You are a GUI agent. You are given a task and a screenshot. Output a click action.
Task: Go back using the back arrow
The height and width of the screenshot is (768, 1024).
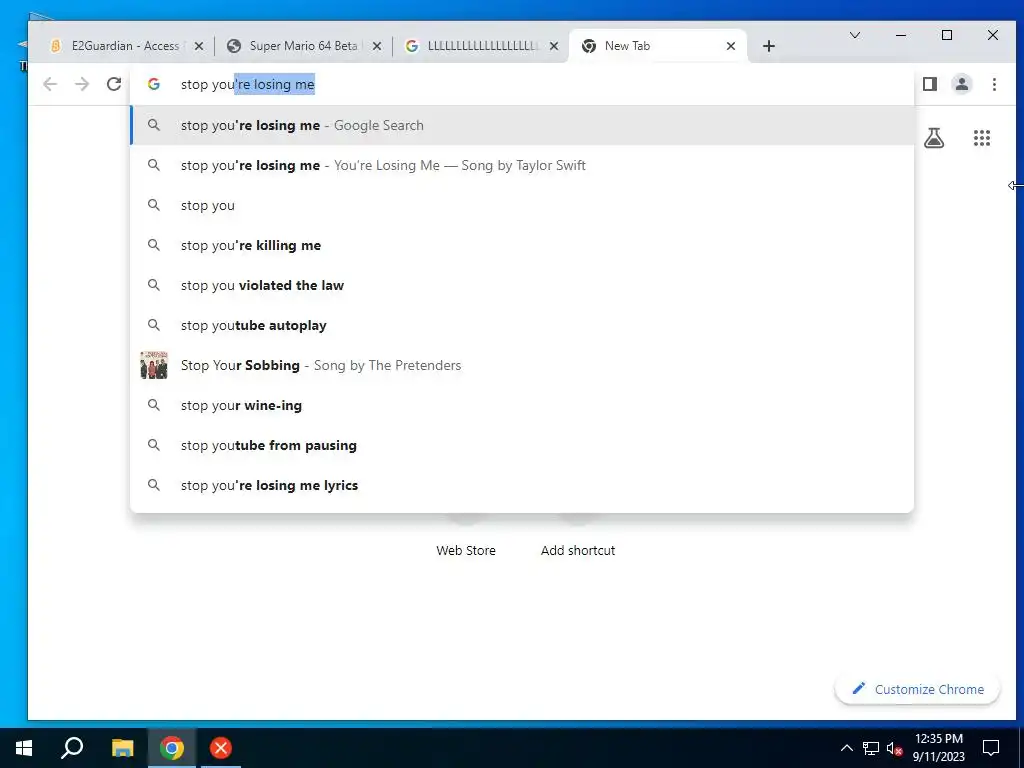point(50,84)
